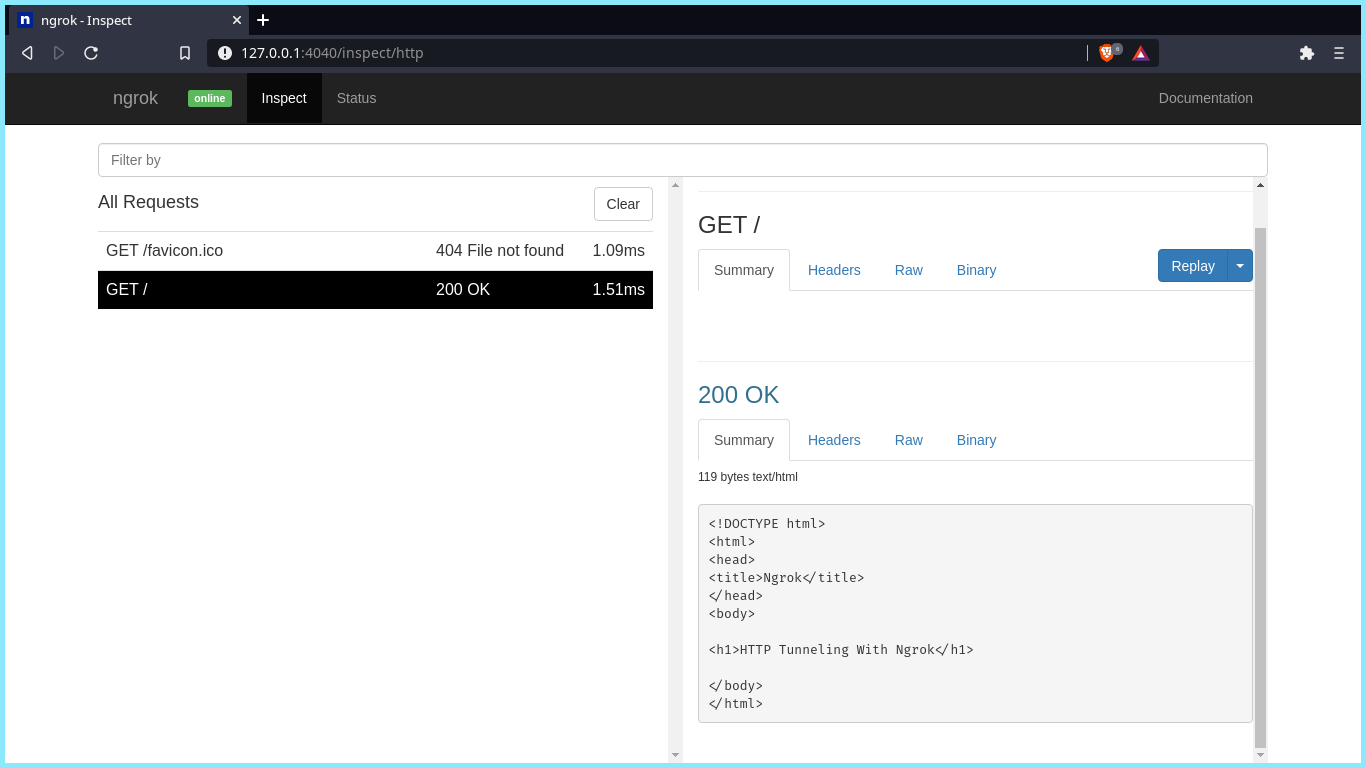This screenshot has height=768, width=1366.
Task: Bookmark this page
Action: point(185,53)
